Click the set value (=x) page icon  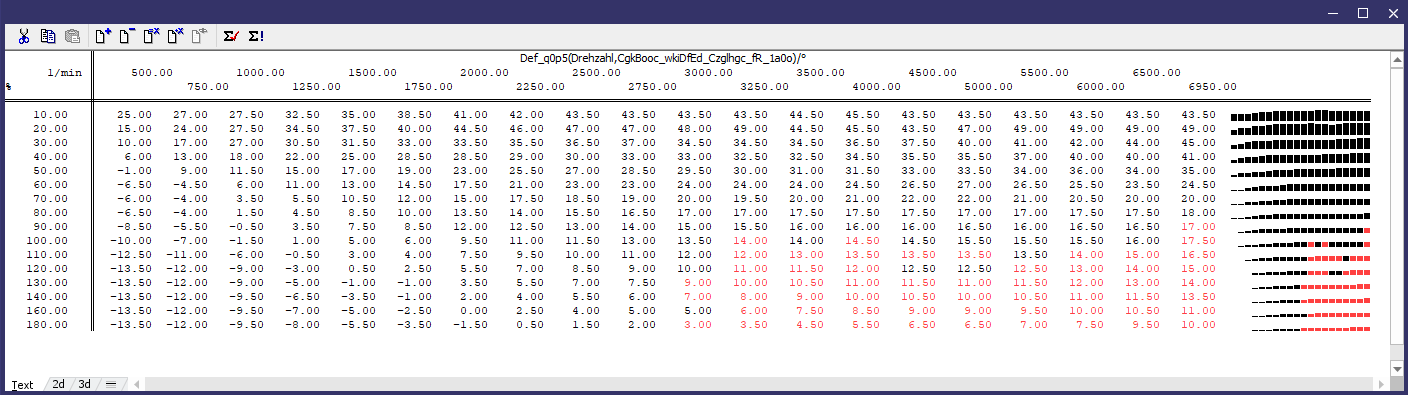click(x=152, y=36)
